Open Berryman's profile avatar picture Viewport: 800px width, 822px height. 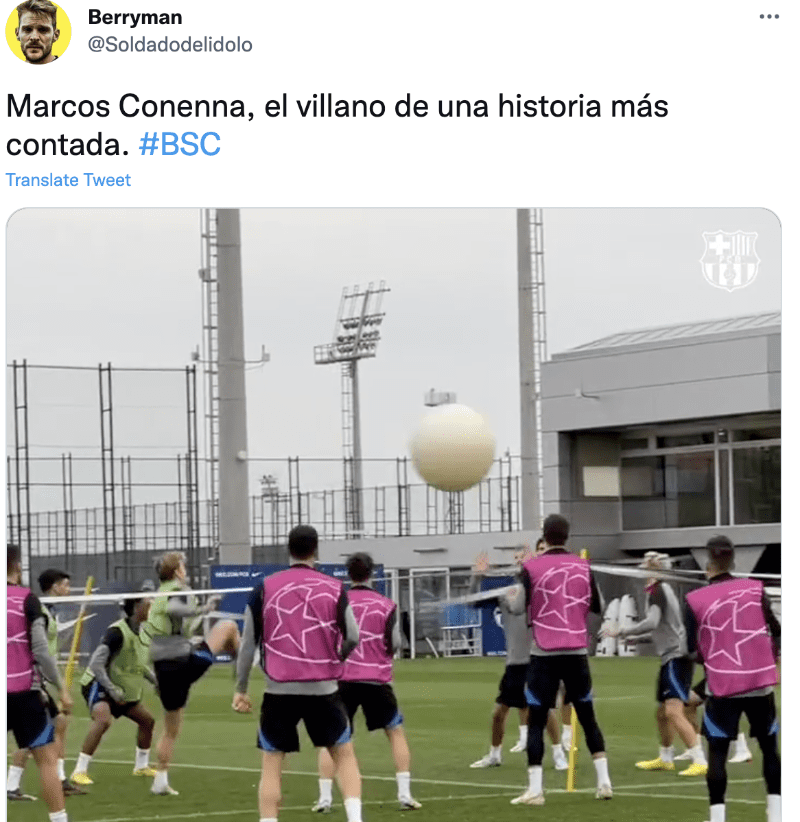point(38,31)
